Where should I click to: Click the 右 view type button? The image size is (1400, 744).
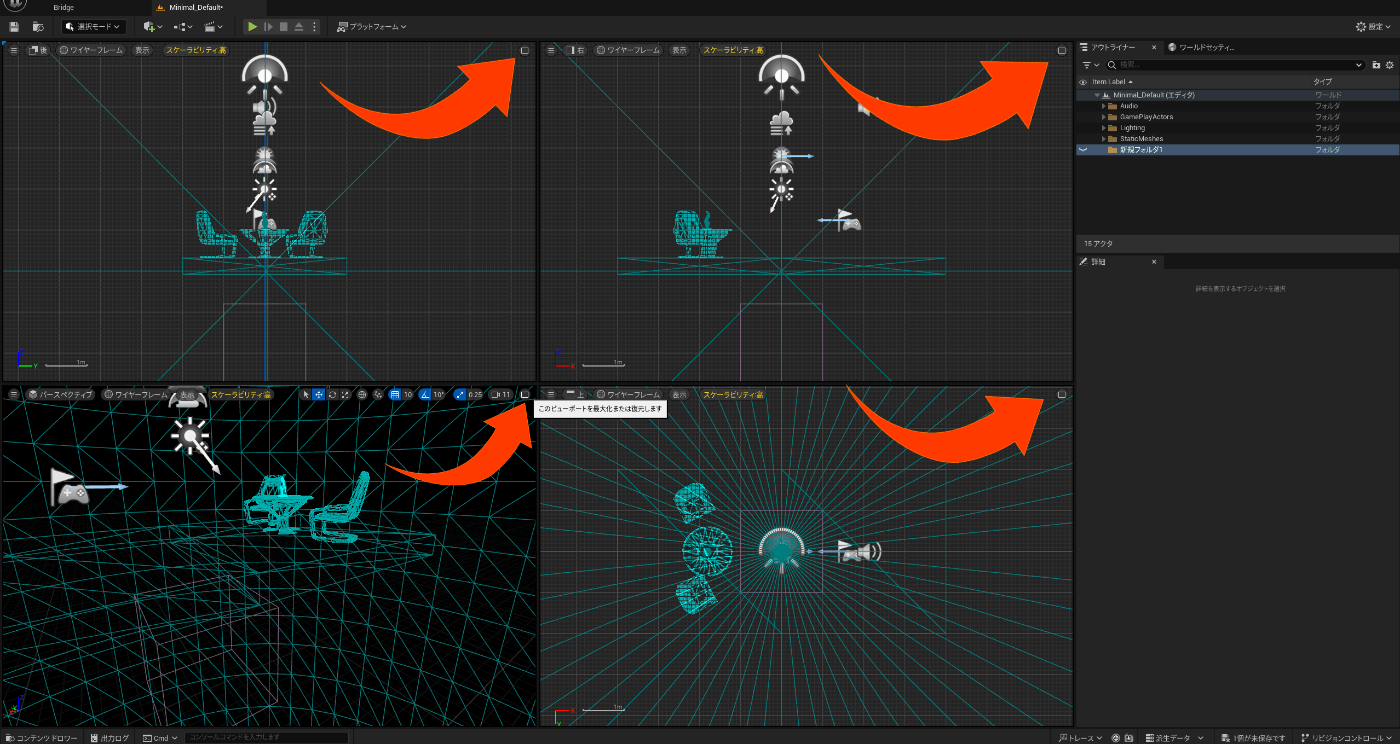575,50
